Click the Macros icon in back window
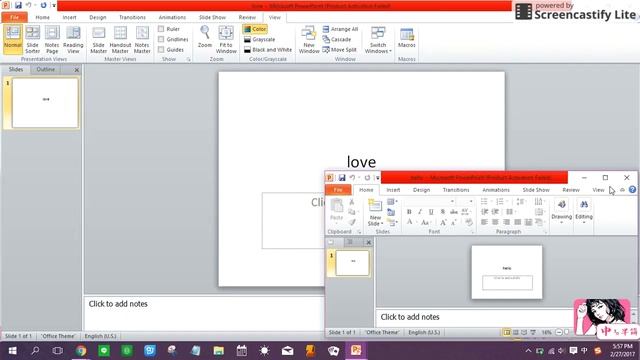640x360 pixels. [407, 38]
